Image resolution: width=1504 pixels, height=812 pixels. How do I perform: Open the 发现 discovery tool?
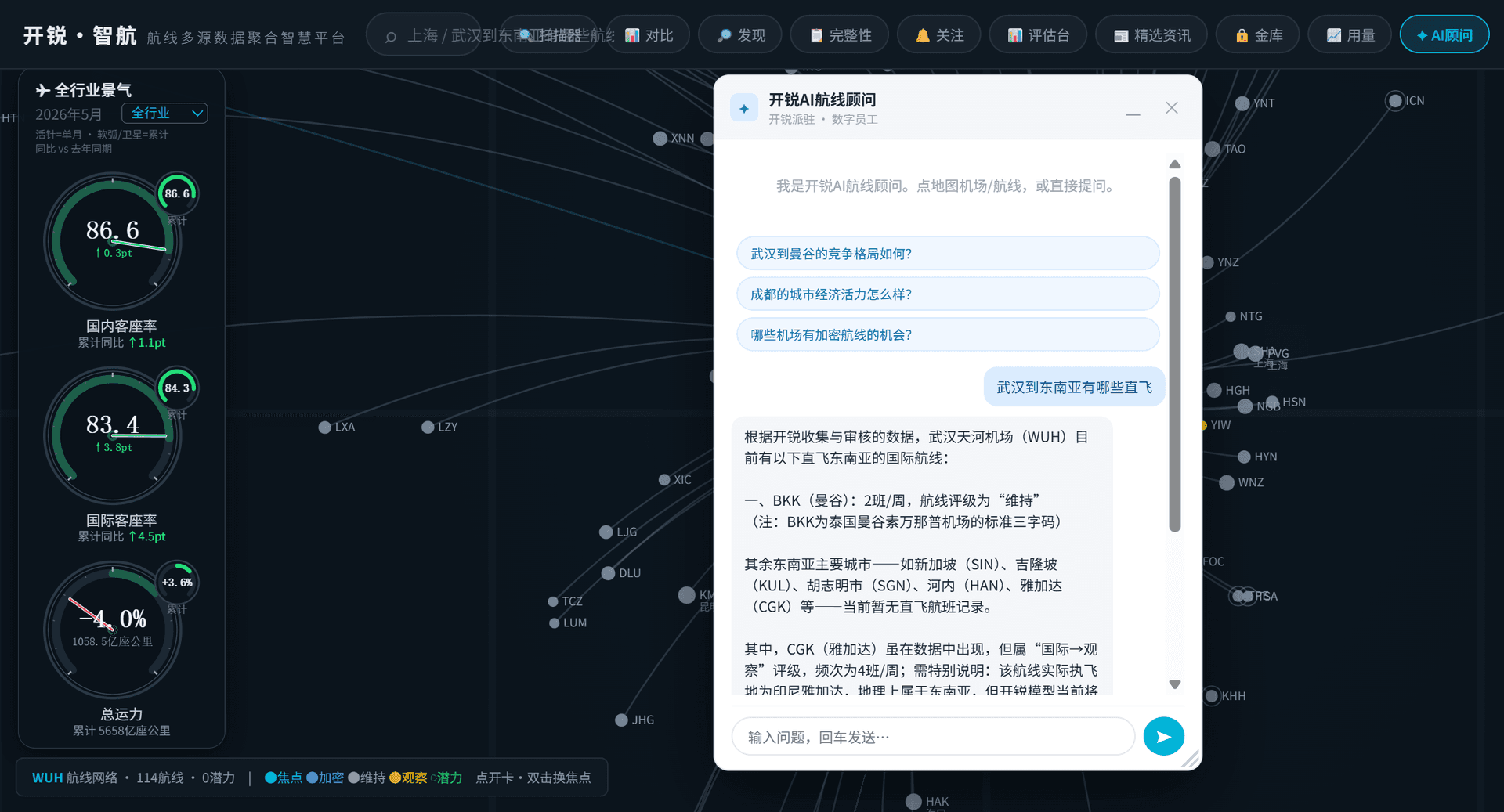click(x=740, y=35)
